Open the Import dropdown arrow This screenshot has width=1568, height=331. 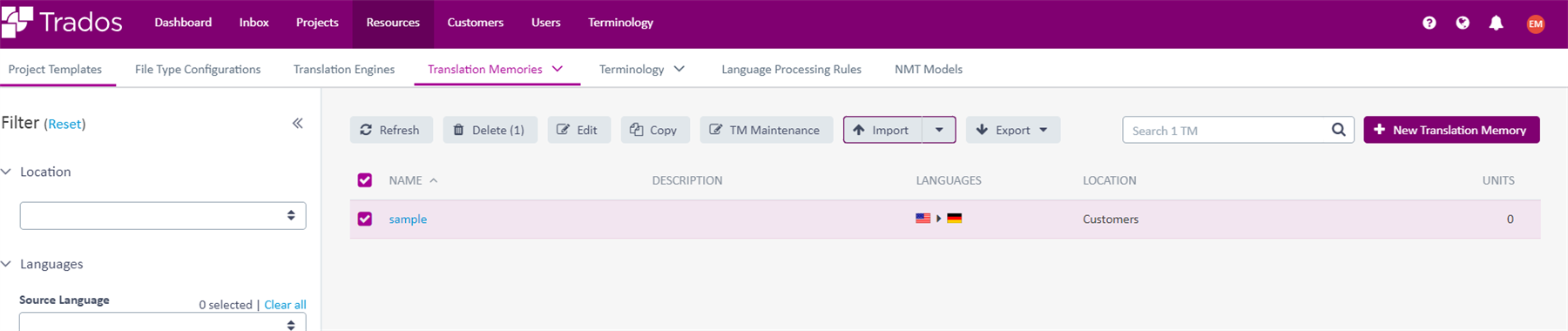(x=939, y=130)
